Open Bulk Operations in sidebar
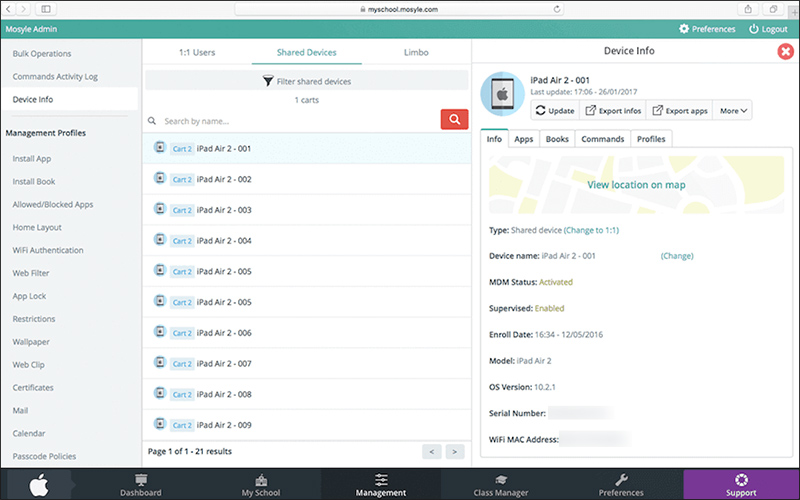800x500 pixels. pyautogui.click(x=42, y=54)
